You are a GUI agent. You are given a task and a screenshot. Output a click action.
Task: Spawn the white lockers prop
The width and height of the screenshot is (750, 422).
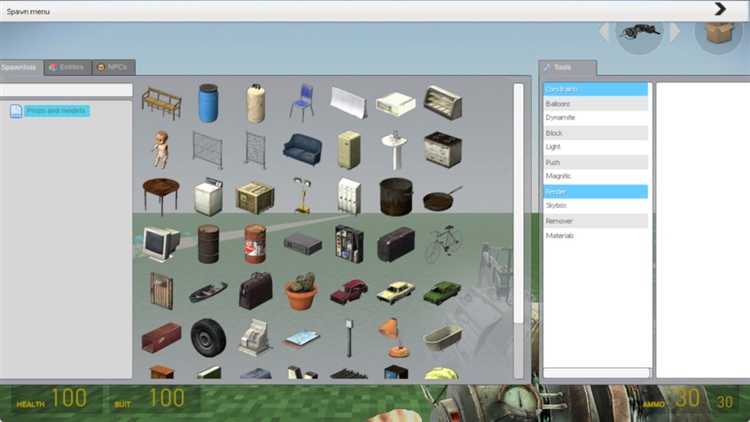pyautogui.click(x=349, y=196)
